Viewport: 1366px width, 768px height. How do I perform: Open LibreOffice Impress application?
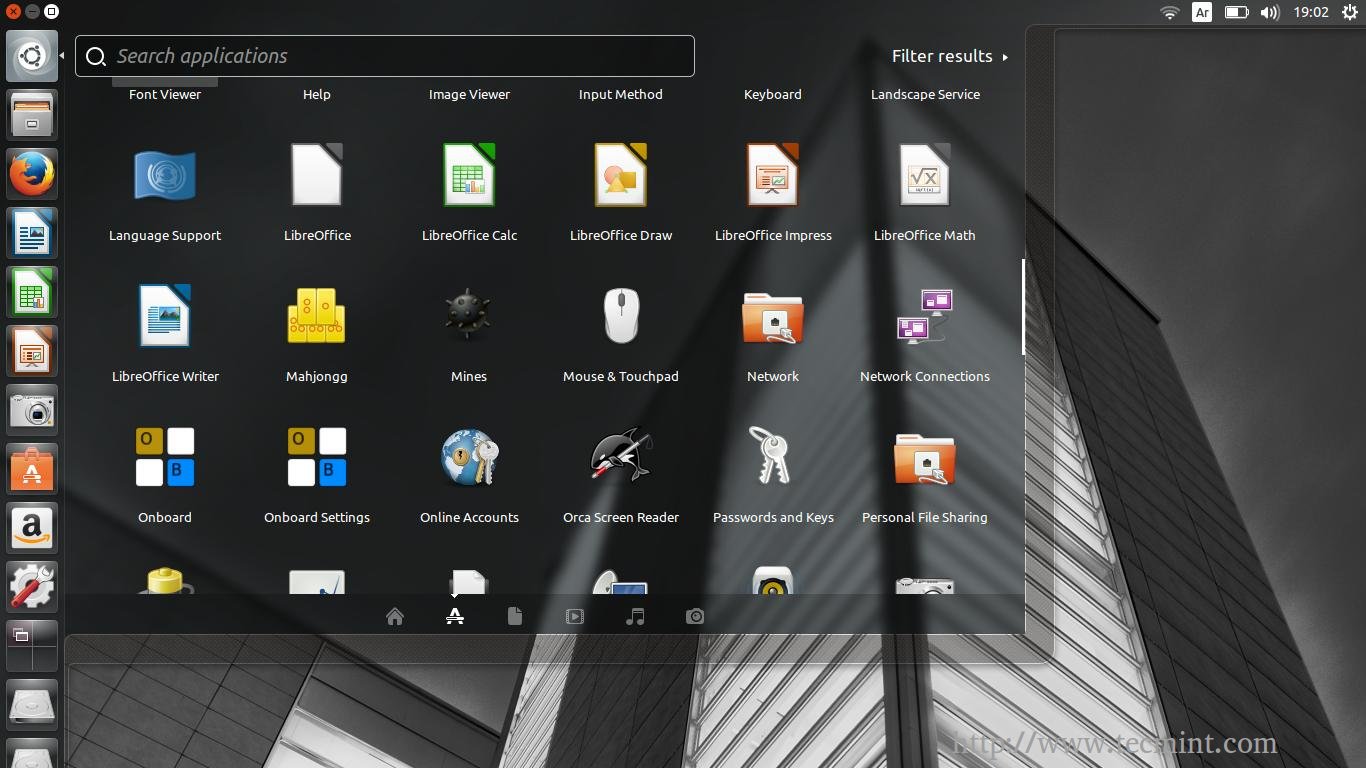pyautogui.click(x=773, y=176)
